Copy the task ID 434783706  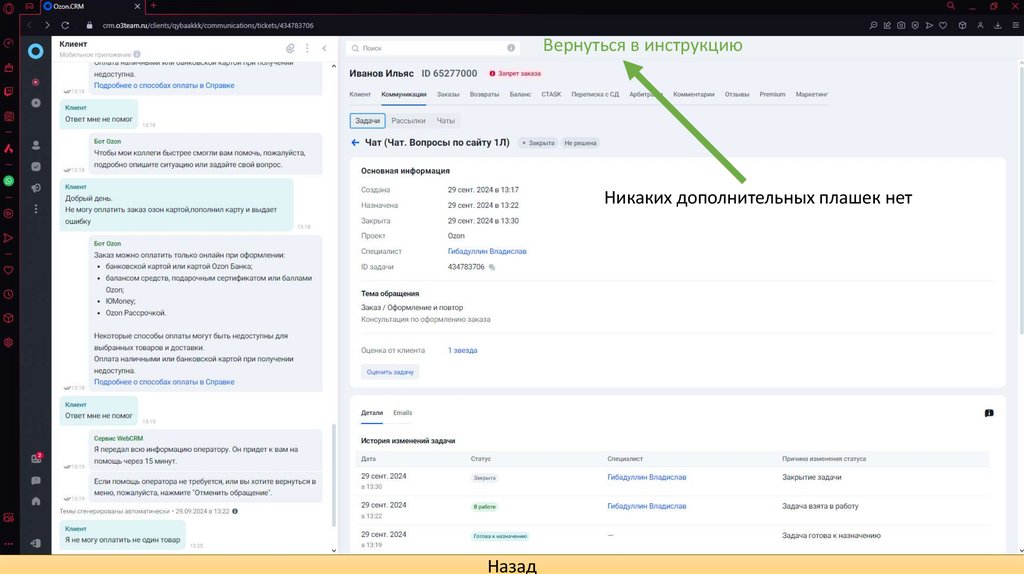tap(492, 267)
